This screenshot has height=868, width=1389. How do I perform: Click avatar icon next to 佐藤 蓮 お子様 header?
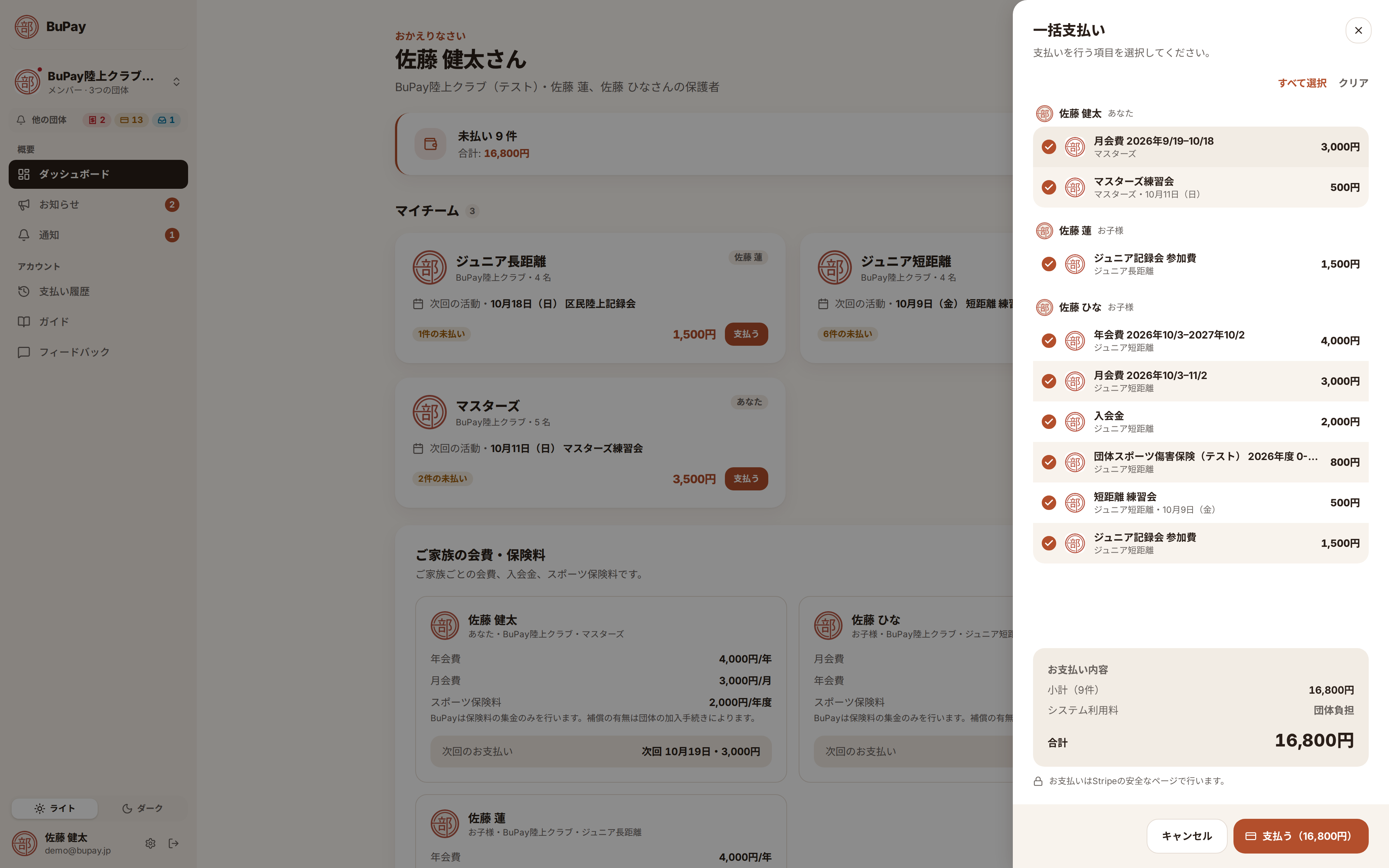point(1044,231)
